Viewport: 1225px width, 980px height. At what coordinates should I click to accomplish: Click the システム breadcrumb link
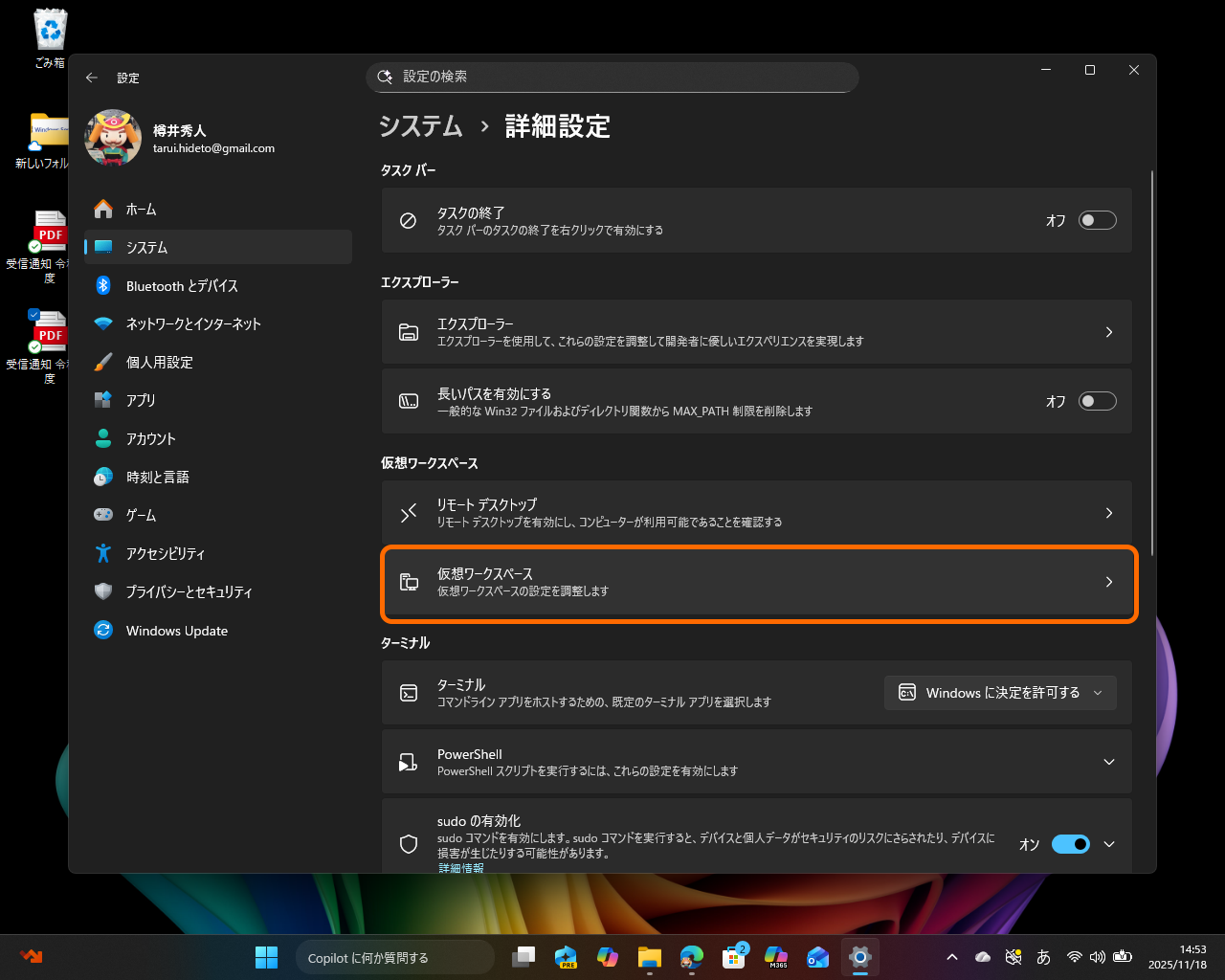(421, 126)
